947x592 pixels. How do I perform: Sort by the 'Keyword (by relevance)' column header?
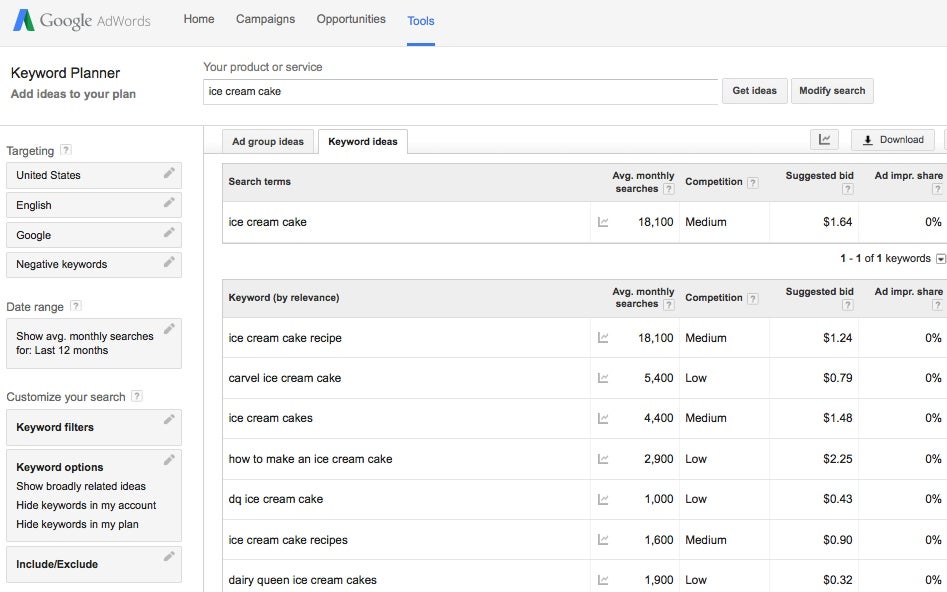[x=284, y=298]
